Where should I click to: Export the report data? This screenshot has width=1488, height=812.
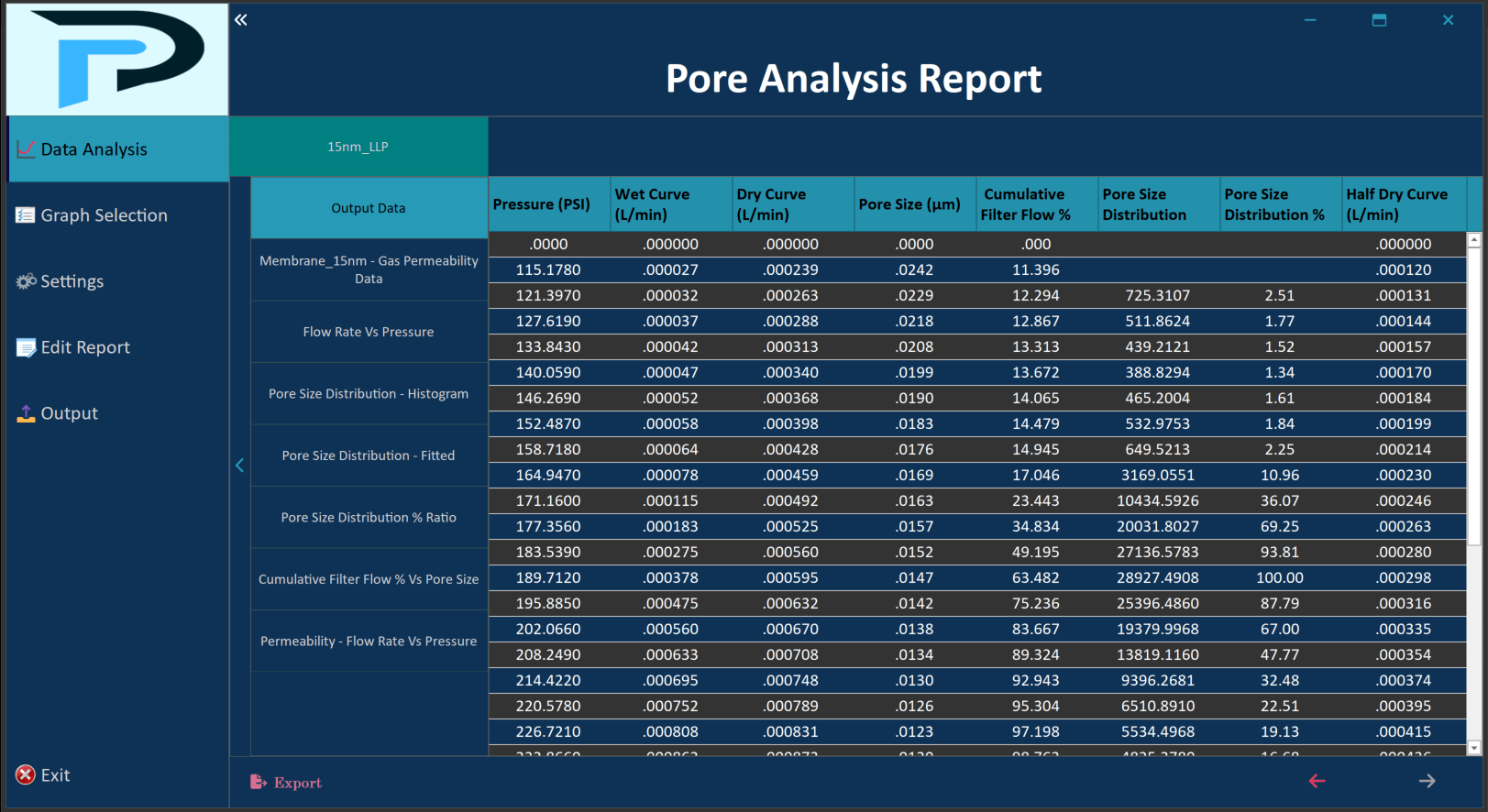click(x=287, y=783)
